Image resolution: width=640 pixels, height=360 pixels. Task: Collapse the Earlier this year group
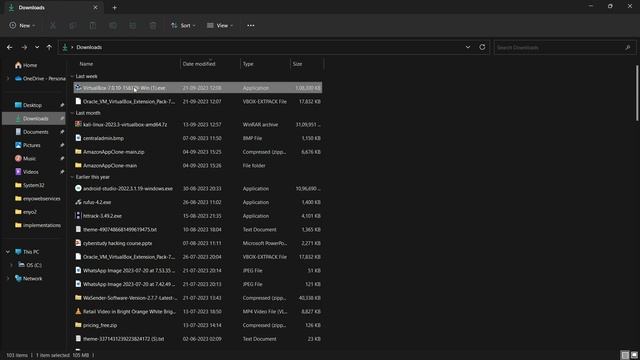pyautogui.click(x=72, y=177)
